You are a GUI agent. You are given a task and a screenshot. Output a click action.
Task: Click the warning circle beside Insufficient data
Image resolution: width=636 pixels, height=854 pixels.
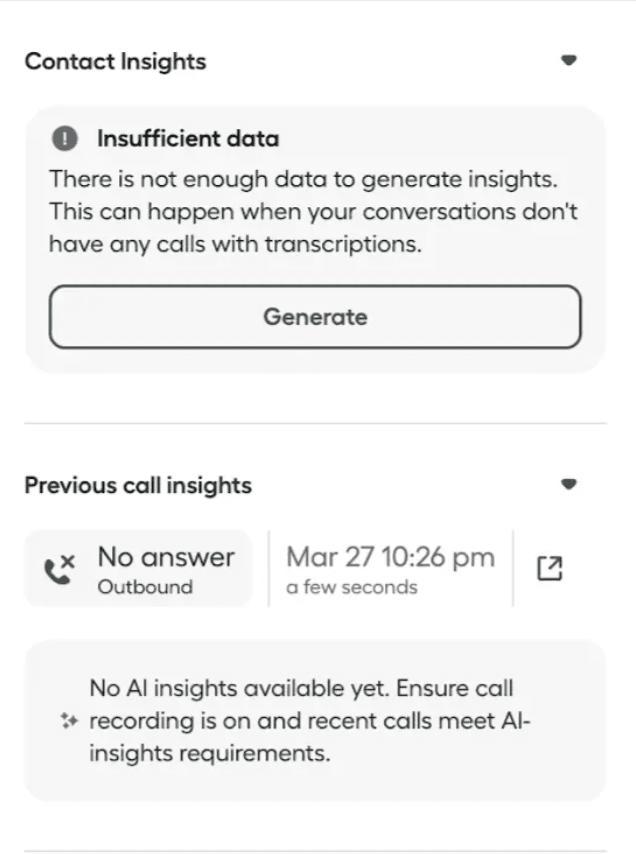(64, 138)
